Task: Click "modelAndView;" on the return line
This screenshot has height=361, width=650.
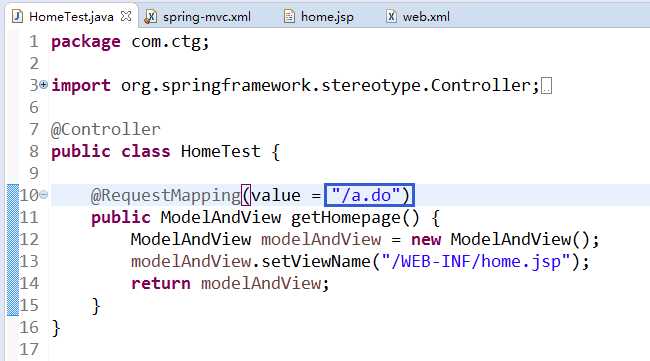Action: tap(265, 283)
